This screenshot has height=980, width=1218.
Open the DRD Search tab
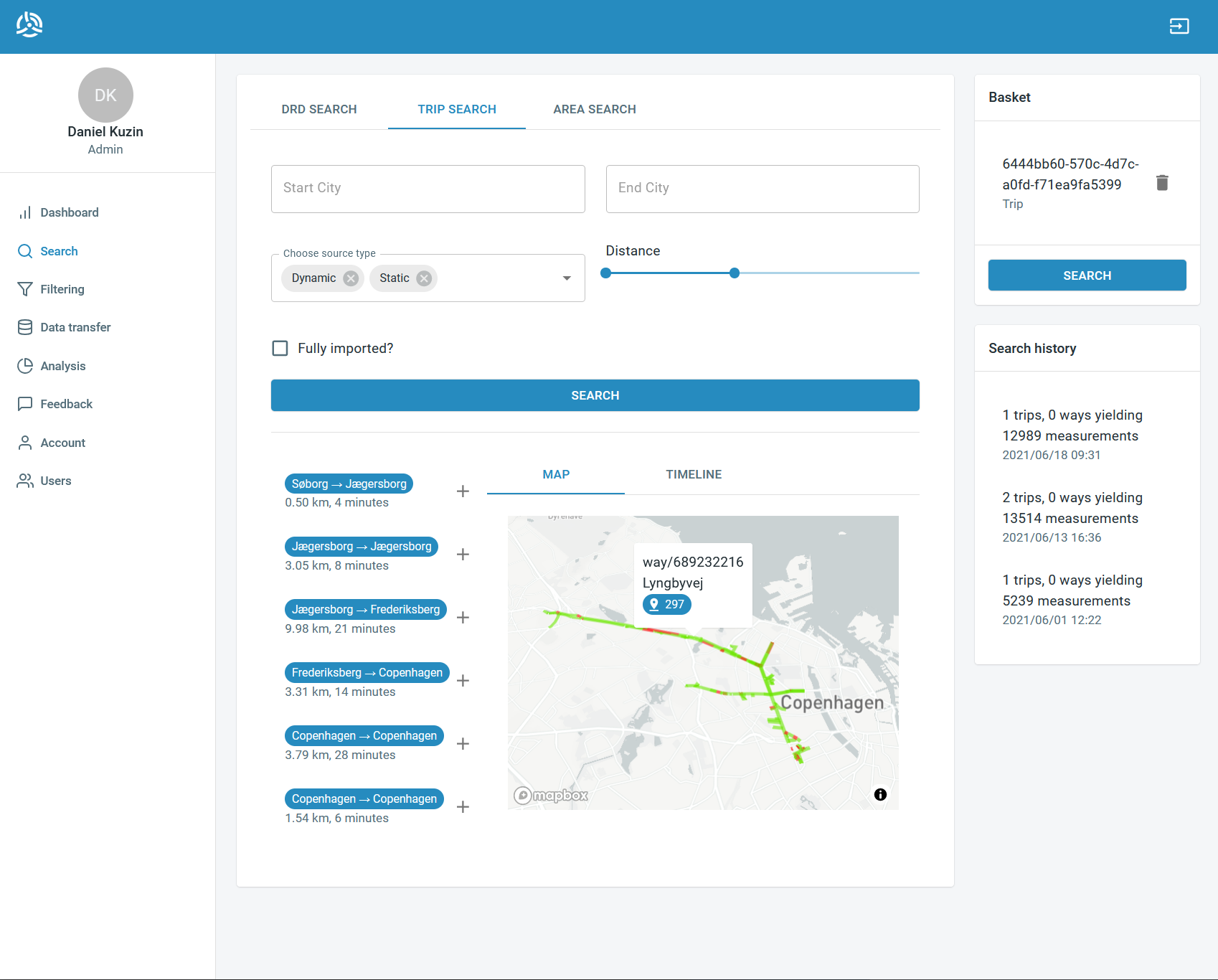[319, 109]
